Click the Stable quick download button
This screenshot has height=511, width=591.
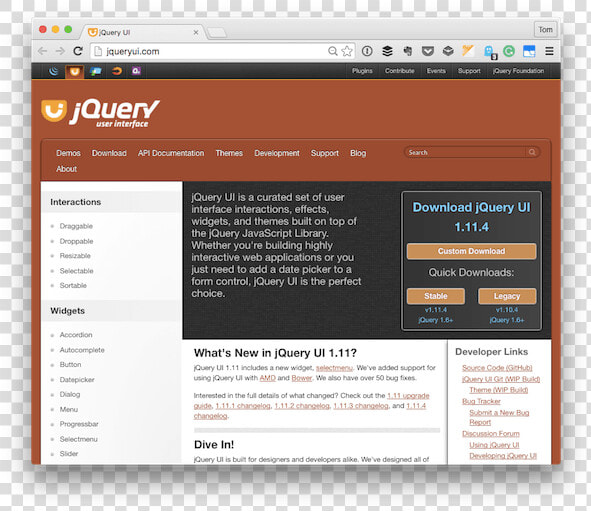pos(436,296)
